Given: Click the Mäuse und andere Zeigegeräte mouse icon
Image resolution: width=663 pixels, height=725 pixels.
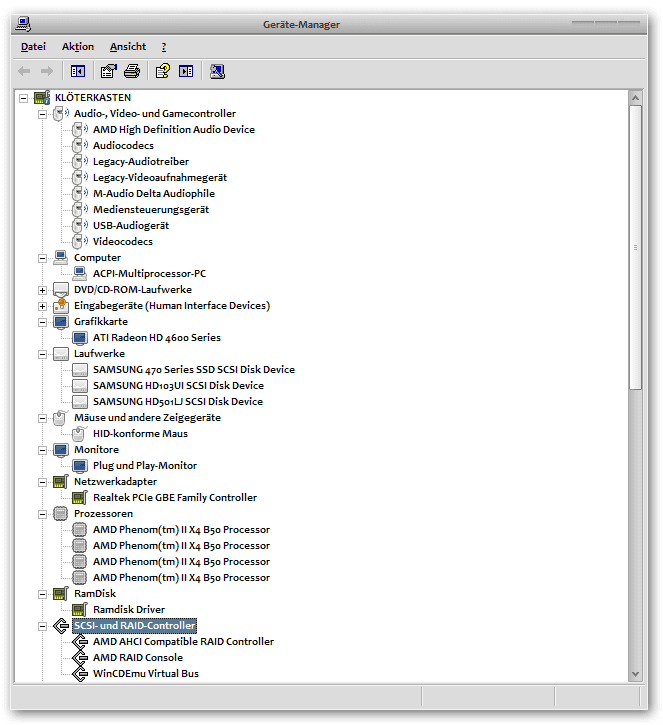Looking at the screenshot, I should [x=61, y=418].
